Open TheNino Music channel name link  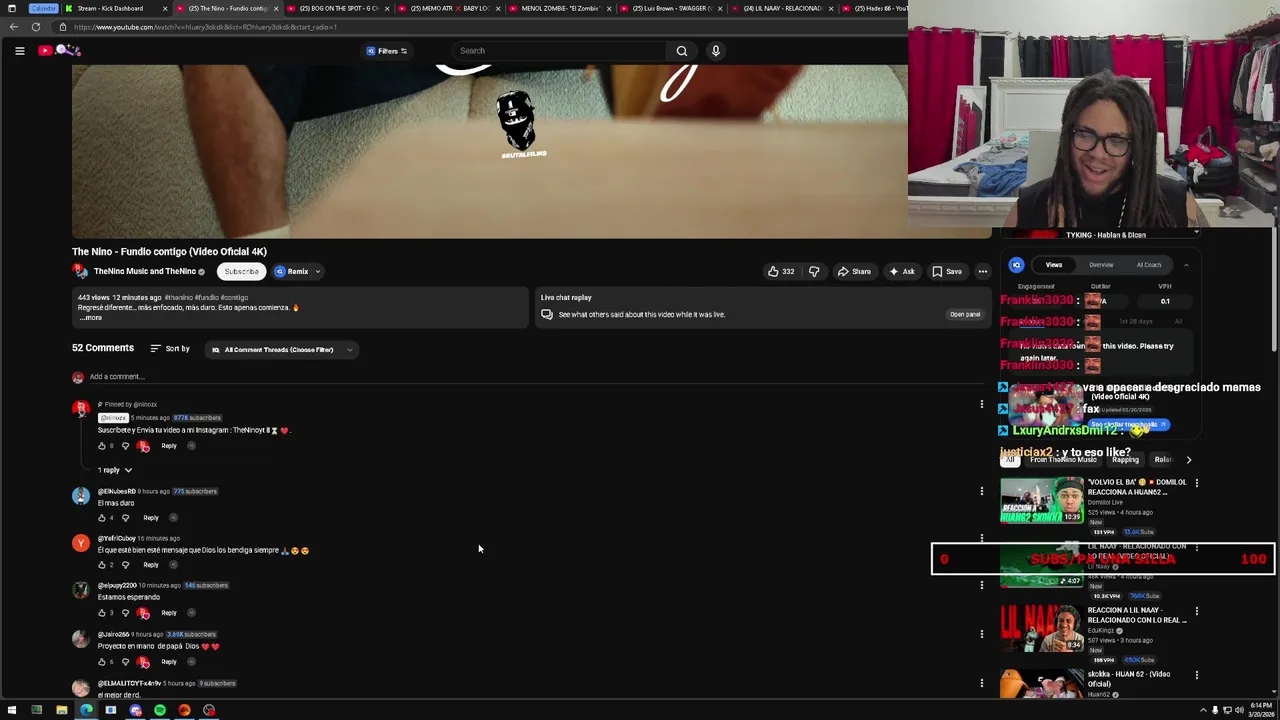pyautogui.click(x=144, y=272)
